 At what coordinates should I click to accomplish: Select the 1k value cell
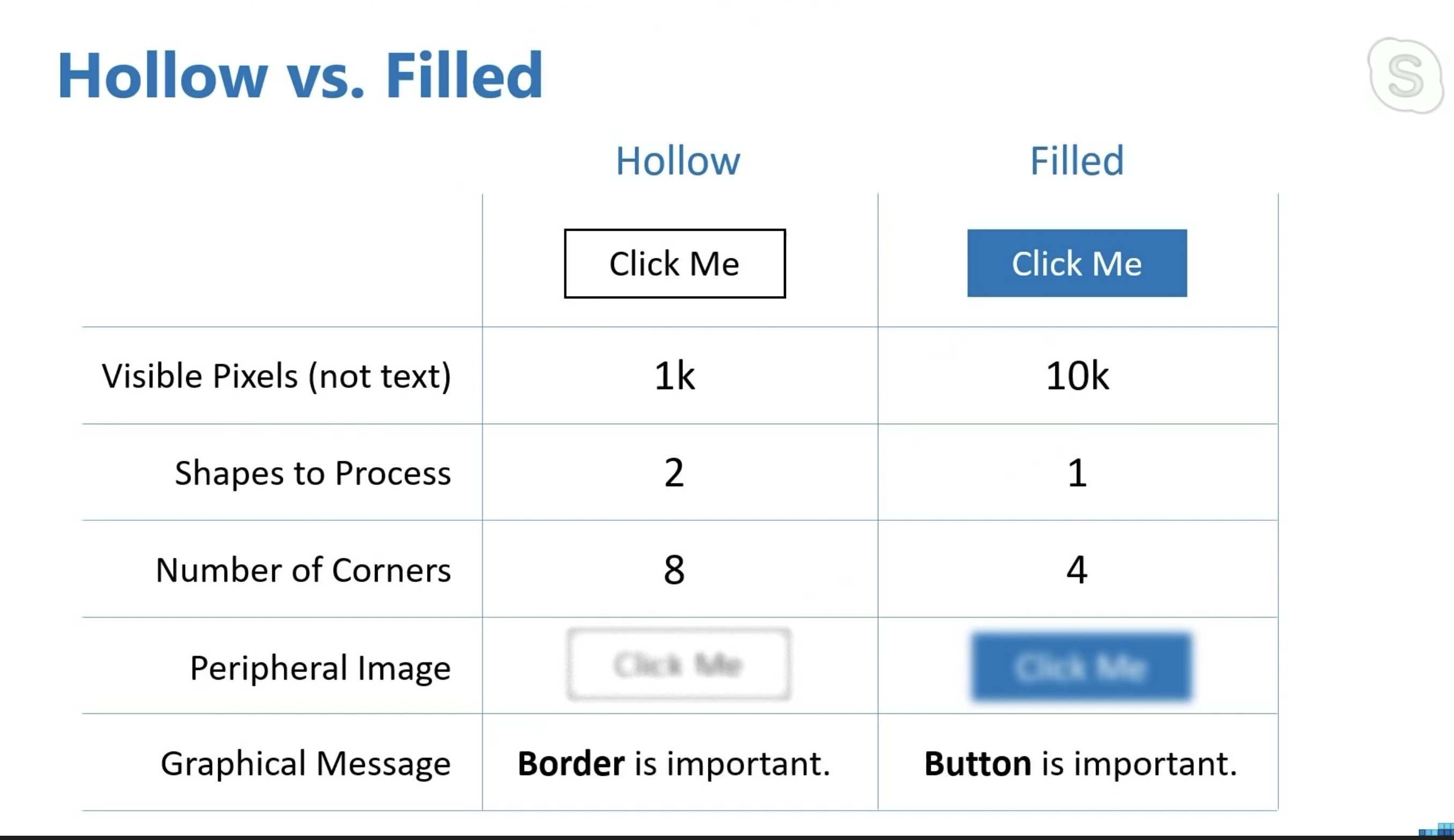pyautogui.click(x=674, y=376)
